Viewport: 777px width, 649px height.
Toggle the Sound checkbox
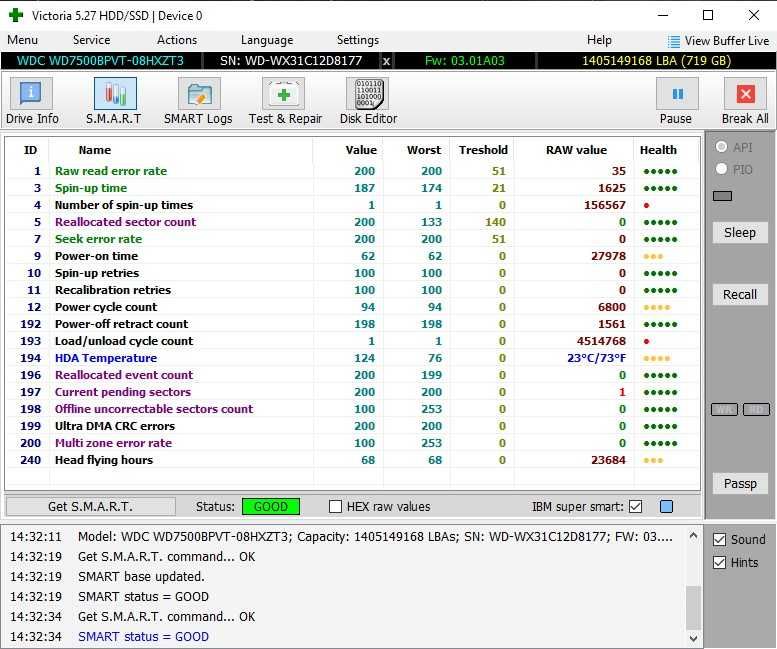pyautogui.click(x=720, y=540)
